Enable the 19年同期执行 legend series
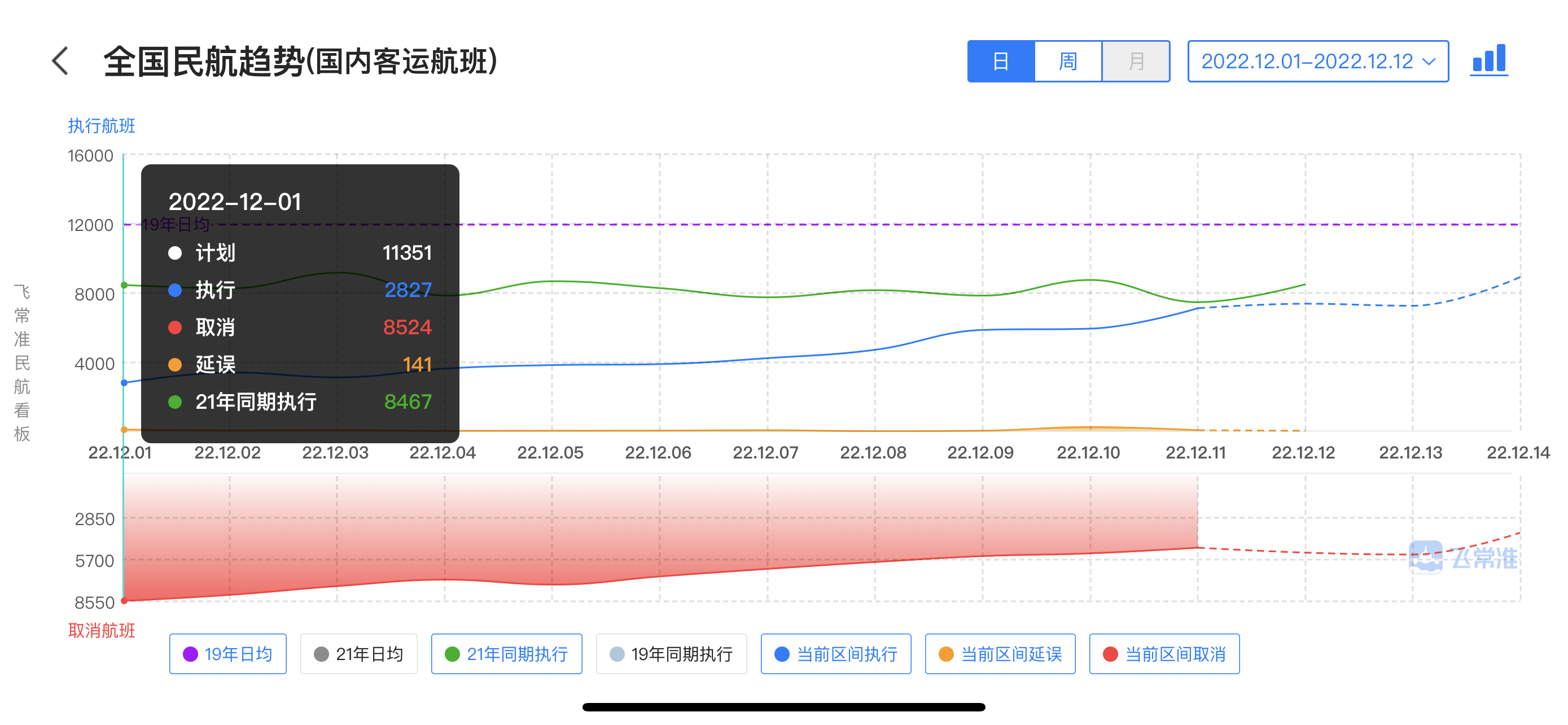 (x=671, y=654)
